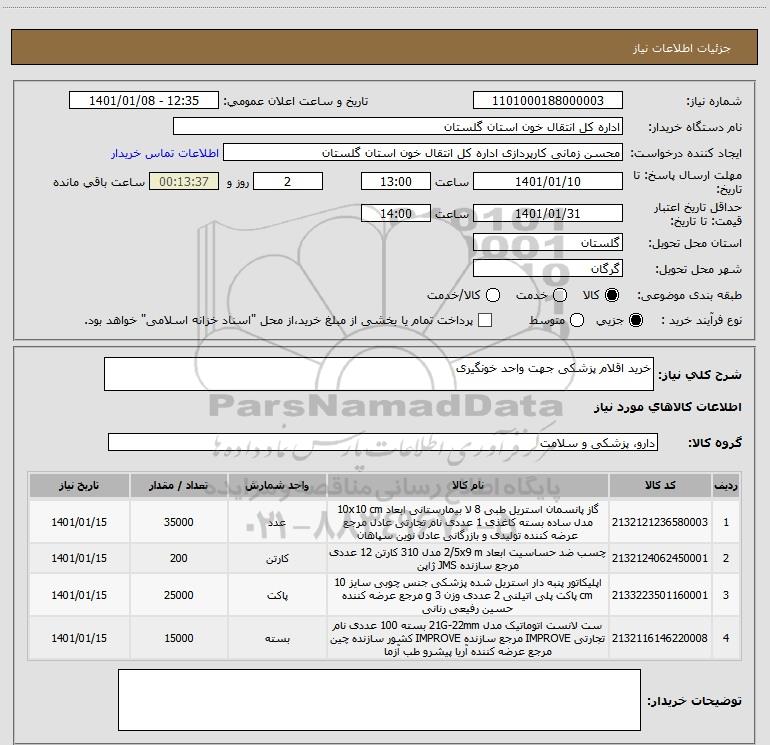Click the نام کالا column header

(468, 485)
